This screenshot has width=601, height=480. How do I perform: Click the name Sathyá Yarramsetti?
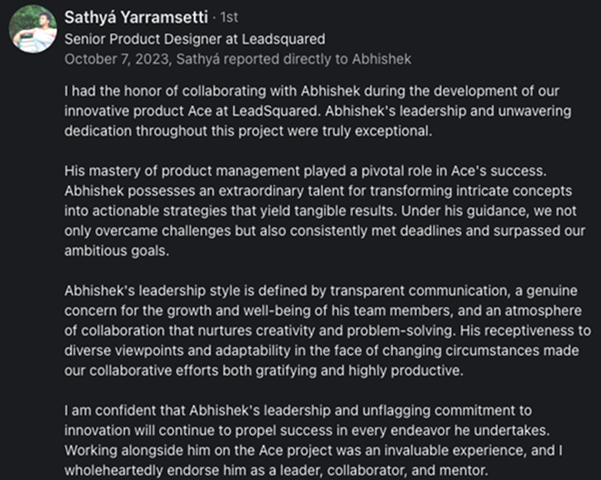136,17
